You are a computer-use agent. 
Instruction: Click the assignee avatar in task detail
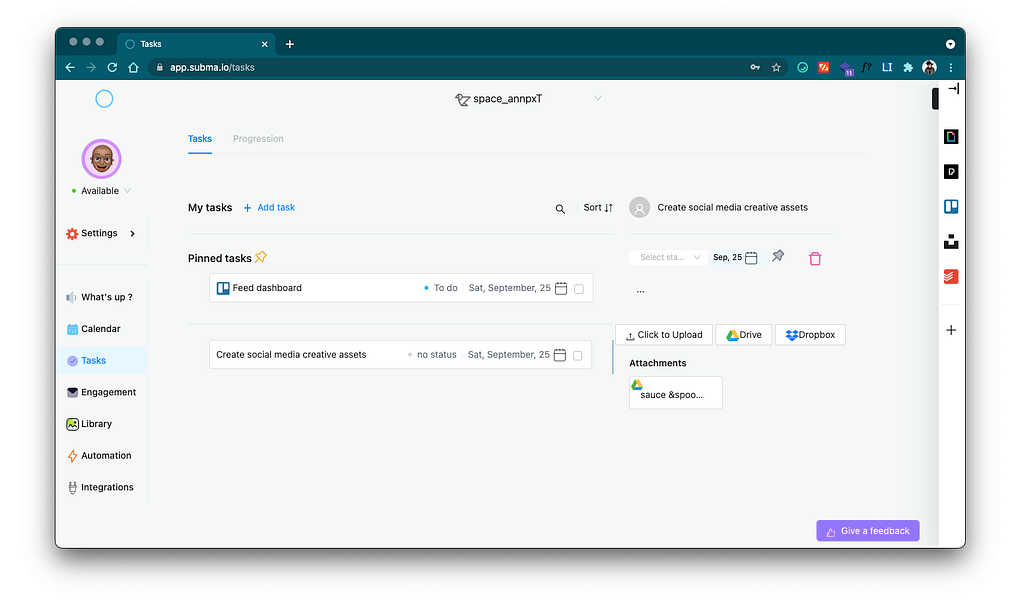coord(640,208)
